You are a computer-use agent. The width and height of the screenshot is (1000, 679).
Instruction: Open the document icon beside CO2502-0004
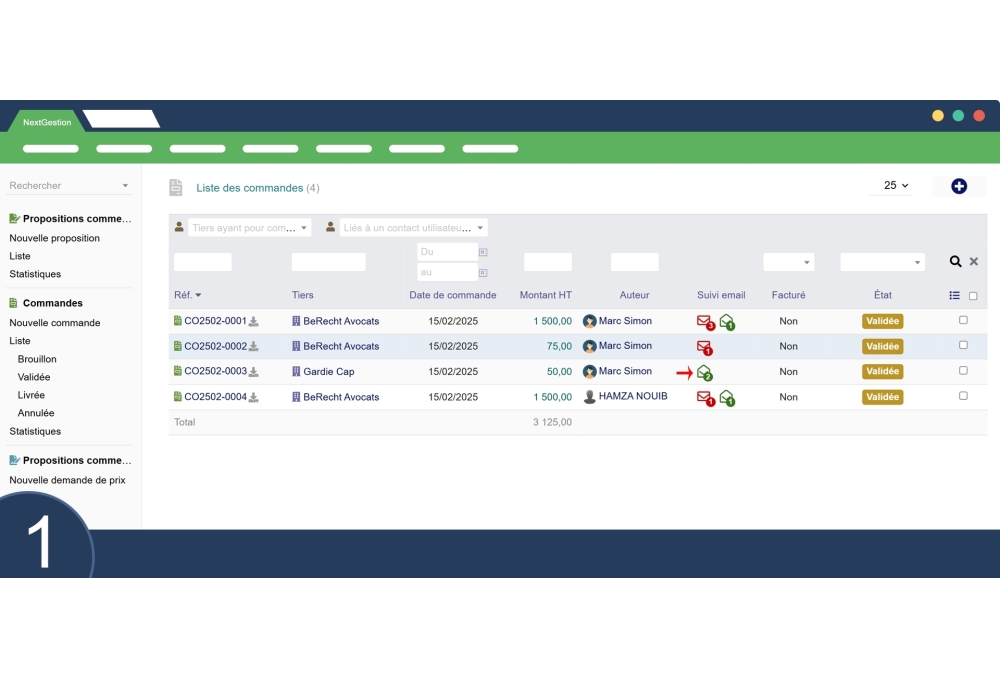tap(178, 396)
